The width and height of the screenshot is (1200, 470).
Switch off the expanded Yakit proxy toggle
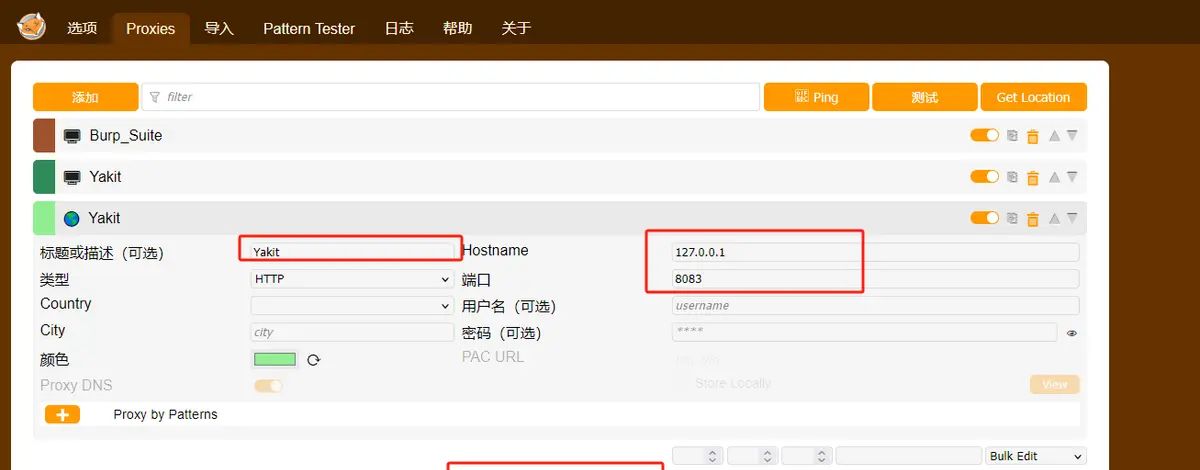(984, 218)
